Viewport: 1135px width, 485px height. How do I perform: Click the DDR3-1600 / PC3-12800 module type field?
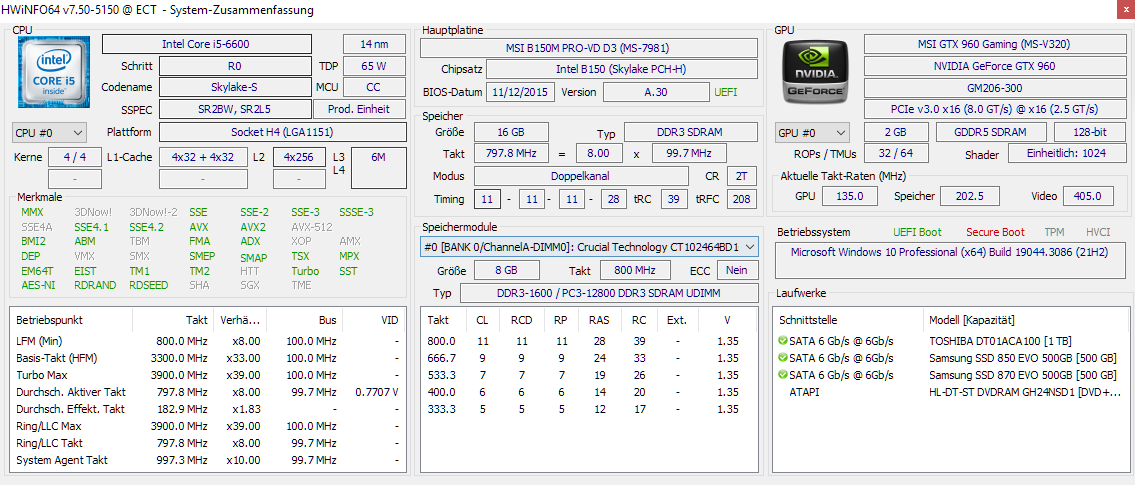pyautogui.click(x=609, y=293)
